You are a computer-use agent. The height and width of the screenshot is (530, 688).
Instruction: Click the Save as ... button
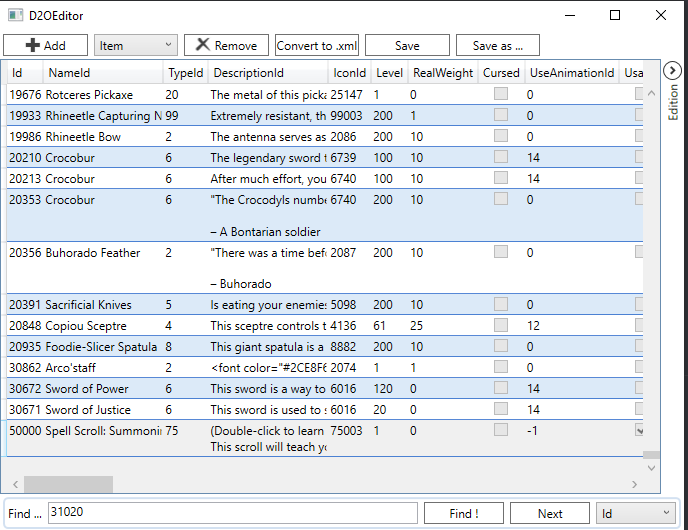(498, 45)
